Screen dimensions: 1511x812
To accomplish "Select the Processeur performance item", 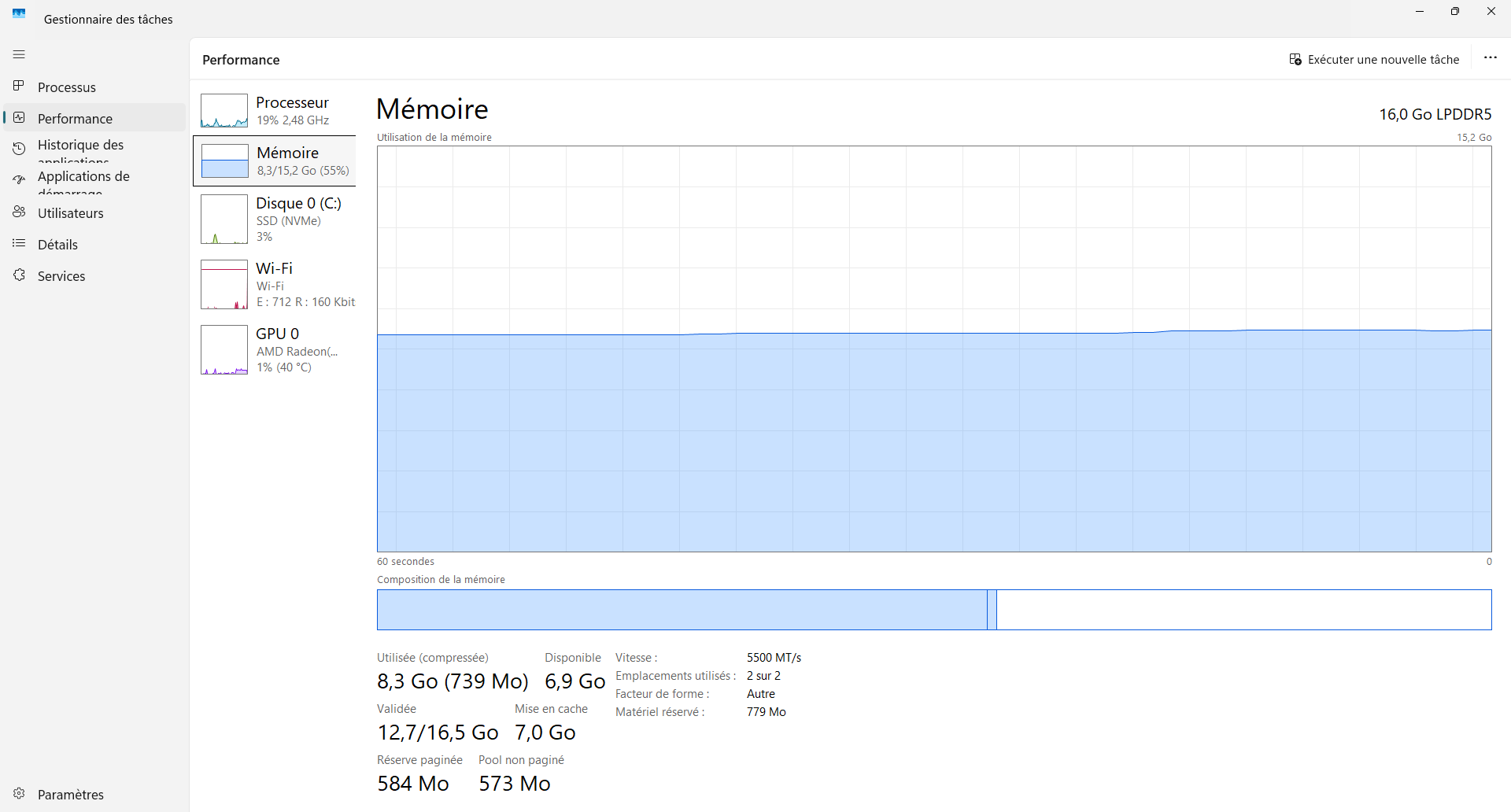I will click(x=275, y=110).
